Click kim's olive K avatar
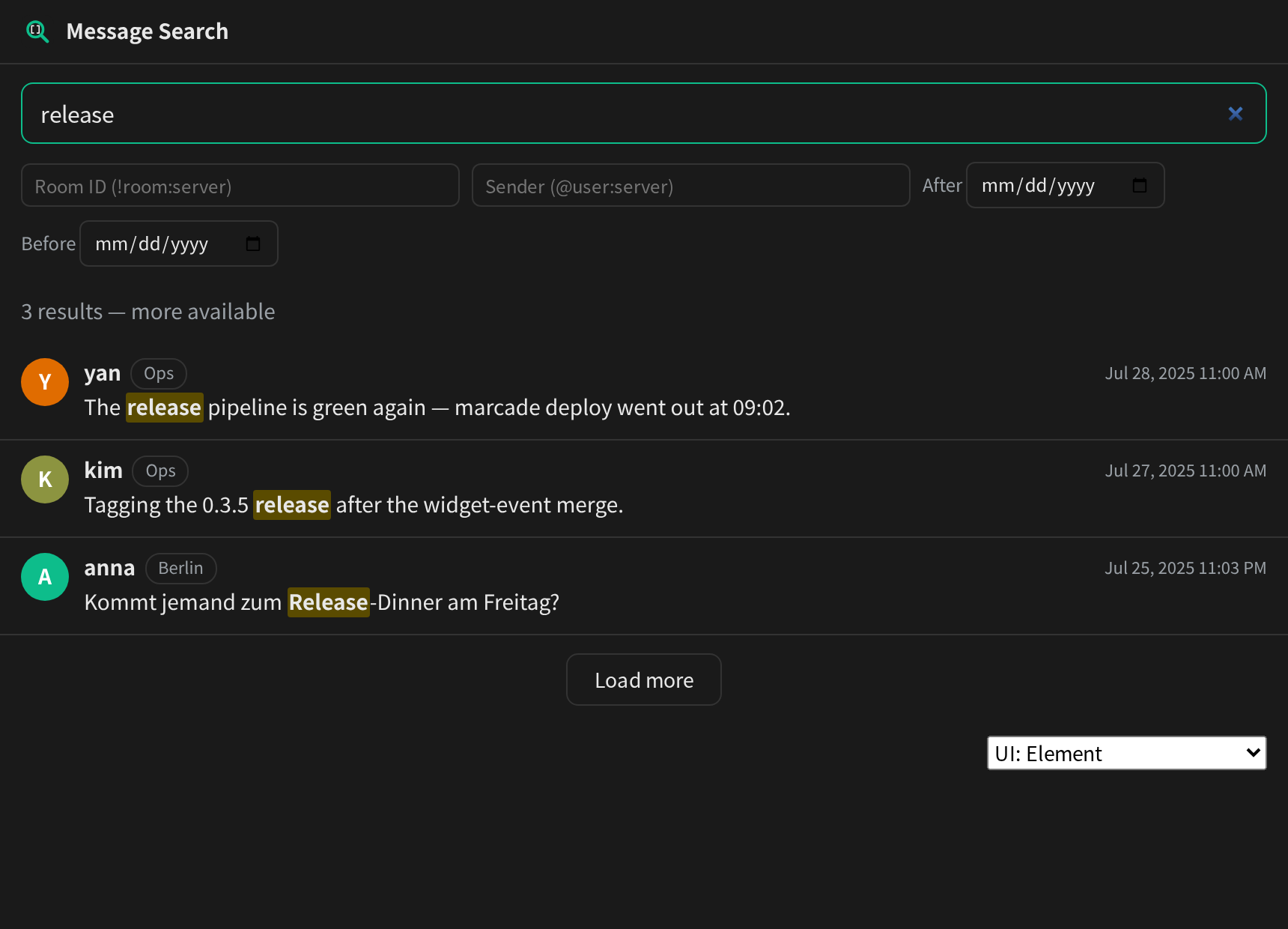Viewport: 1288px width, 929px height. click(45, 479)
